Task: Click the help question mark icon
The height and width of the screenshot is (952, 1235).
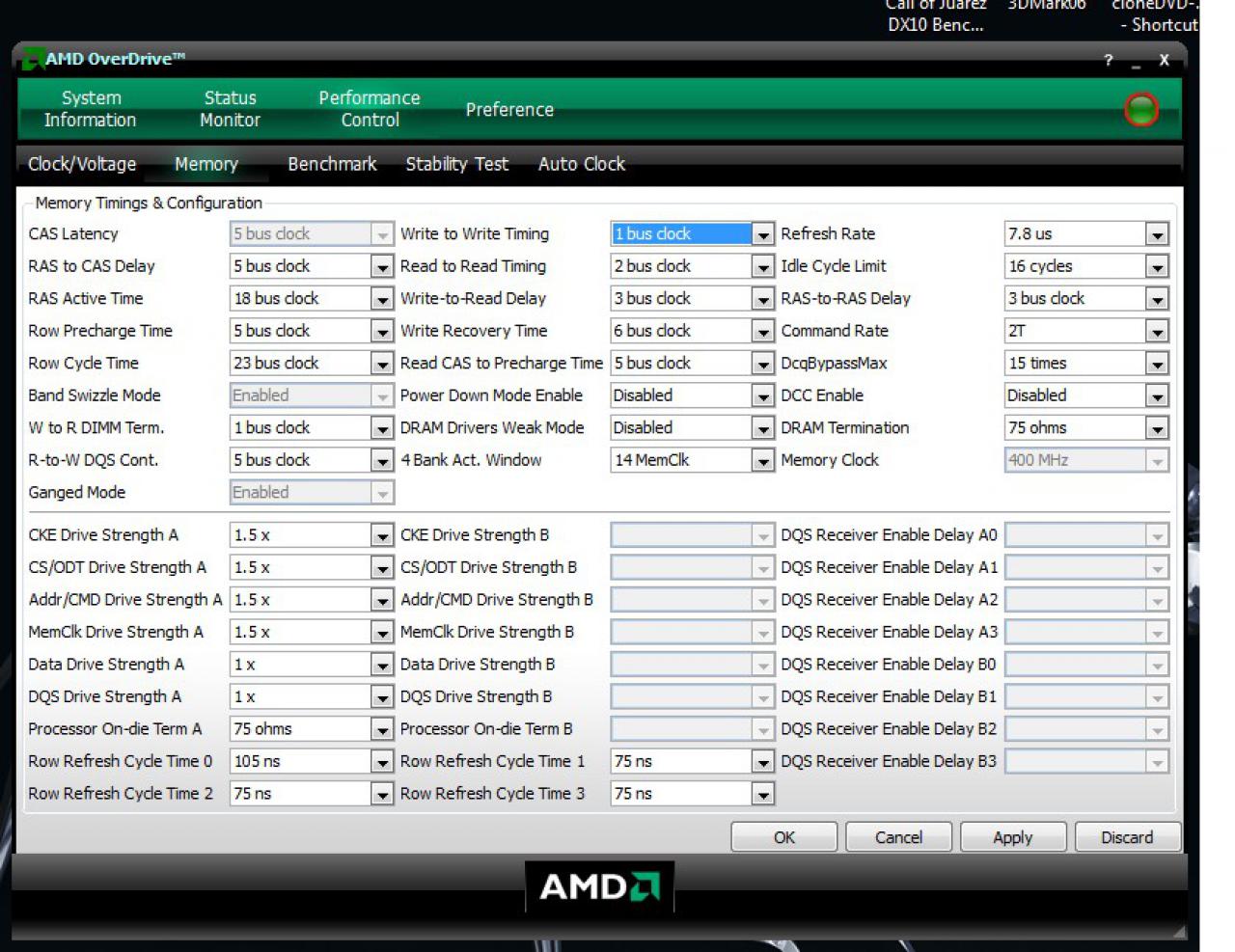Action: (1108, 61)
